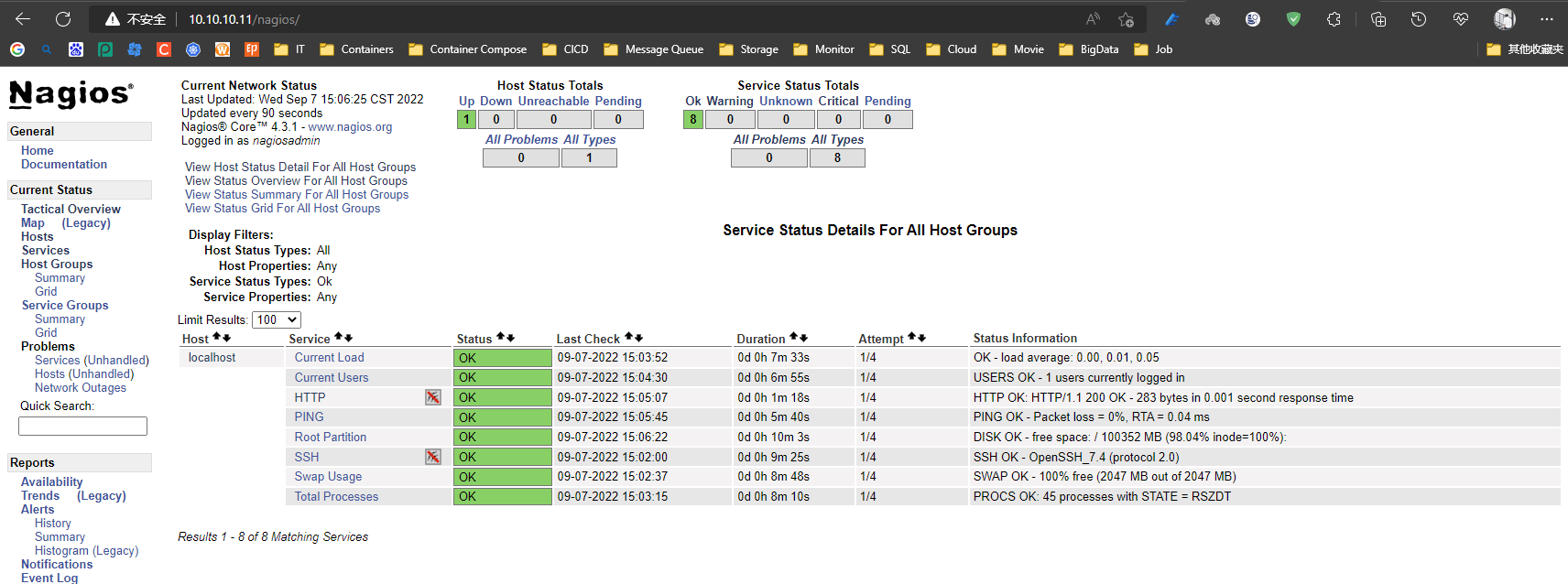Open browser history clock icon
Viewport: 1568px width, 584px height.
[1419, 19]
